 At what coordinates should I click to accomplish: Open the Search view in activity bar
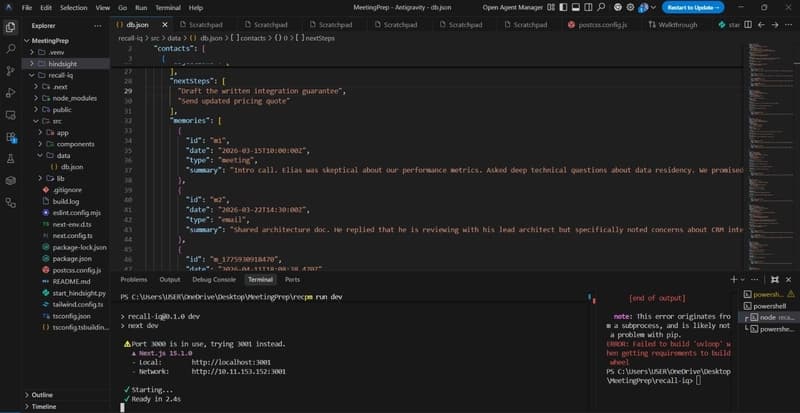click(x=10, y=50)
